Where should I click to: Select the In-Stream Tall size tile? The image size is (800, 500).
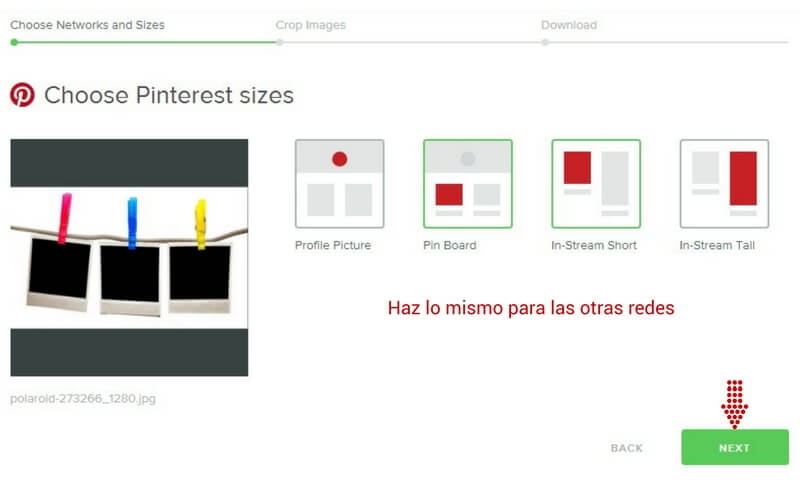(723, 183)
